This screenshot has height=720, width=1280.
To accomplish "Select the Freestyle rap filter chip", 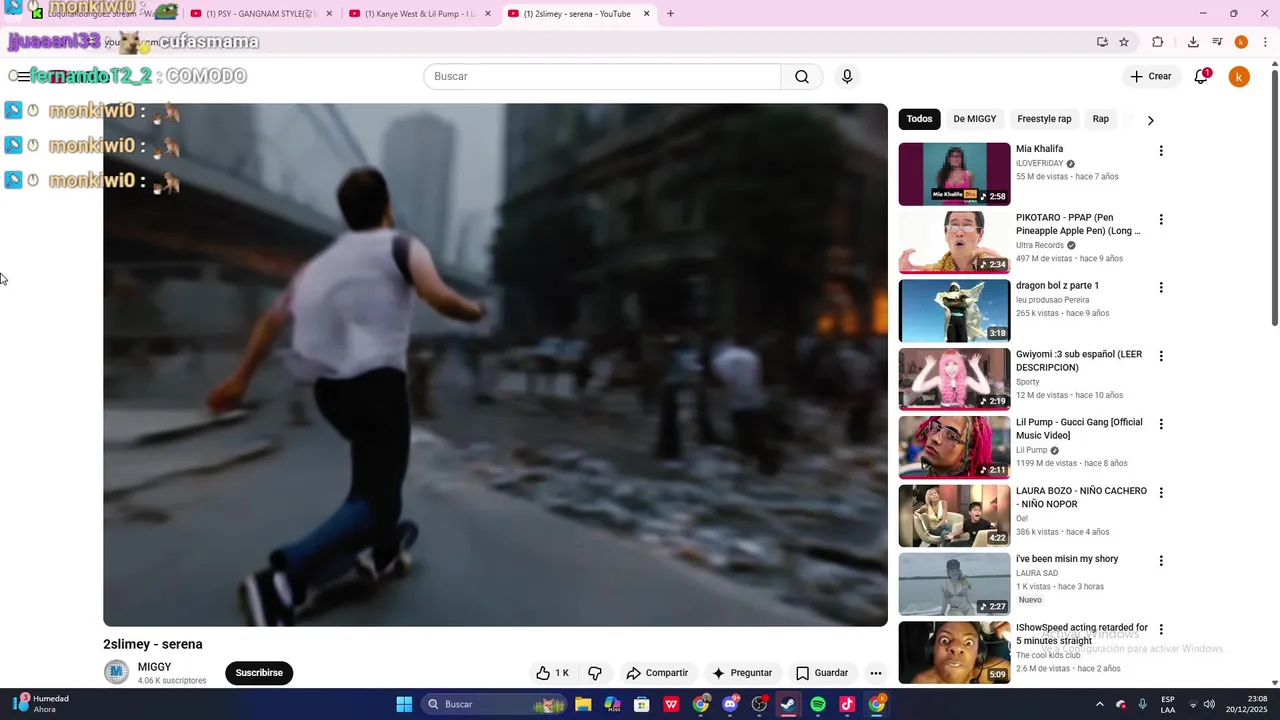I will [1044, 119].
